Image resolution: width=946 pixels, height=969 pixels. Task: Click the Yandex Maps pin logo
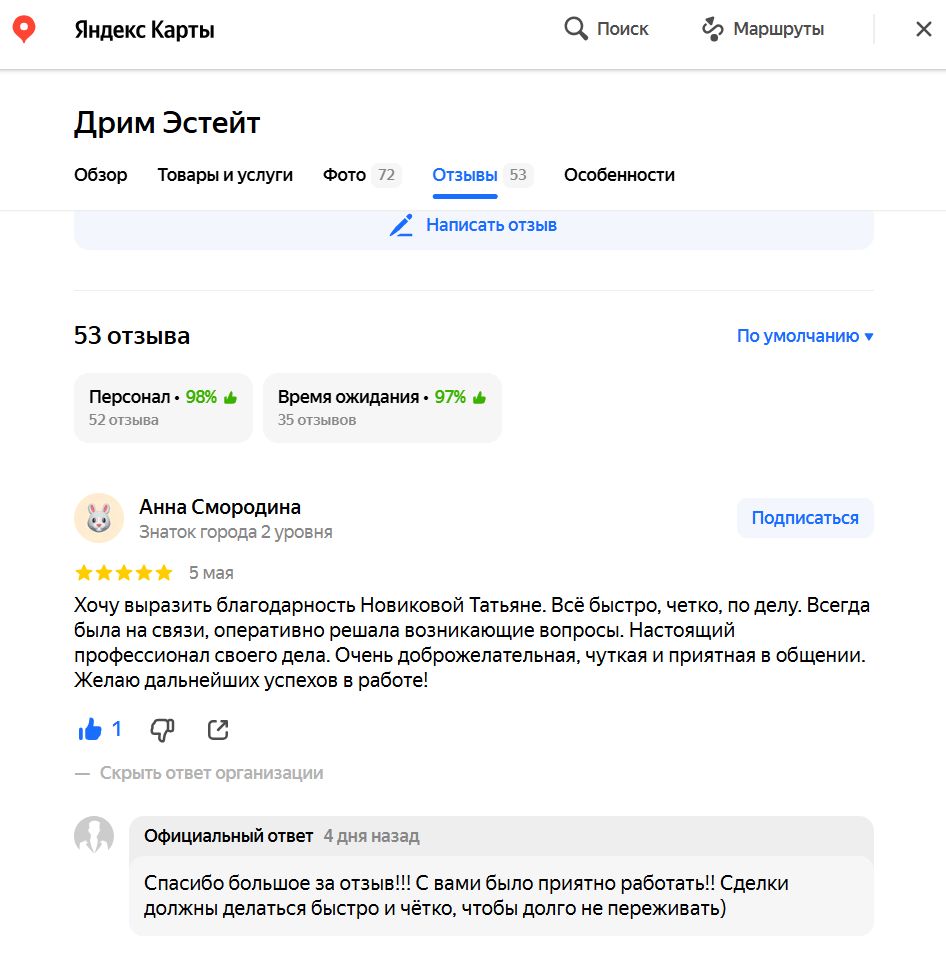23,28
